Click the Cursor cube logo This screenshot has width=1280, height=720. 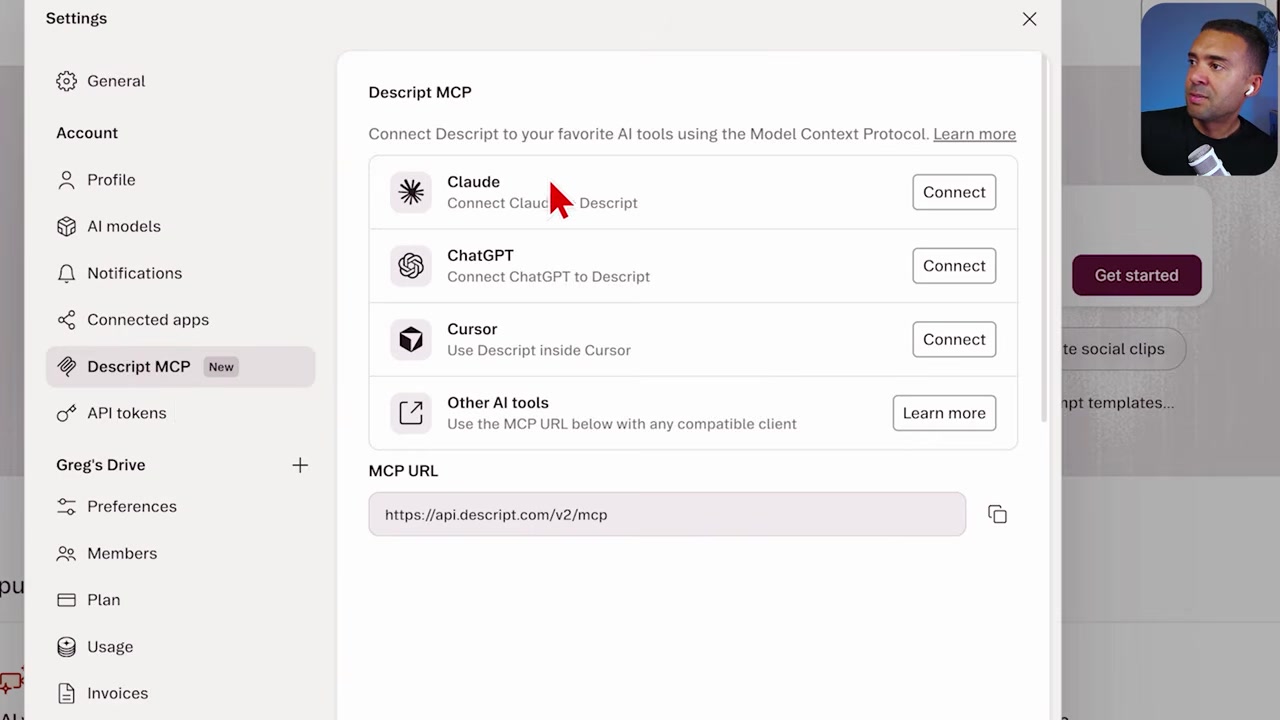click(411, 339)
